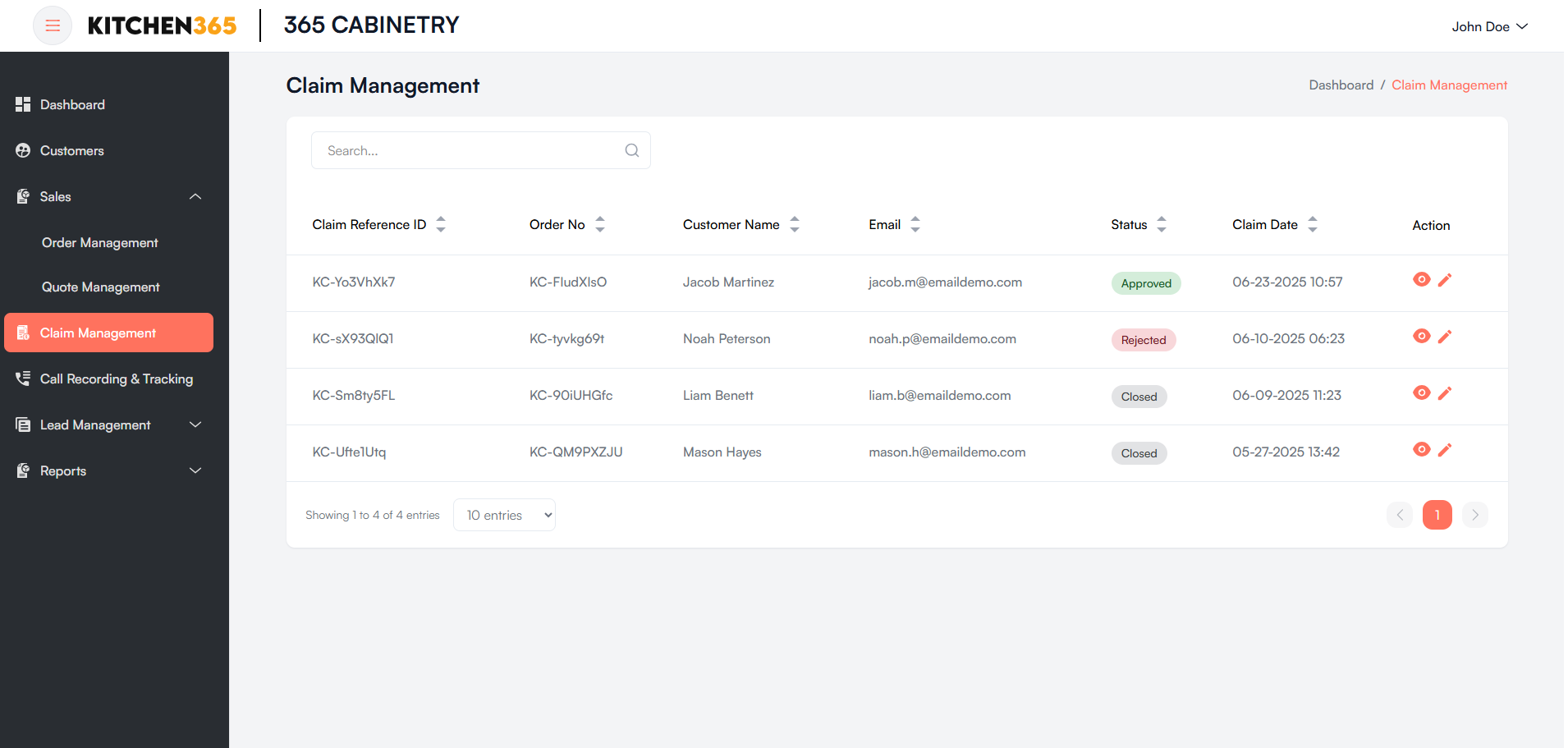Screen dimensions: 1568x748
Task: Go to Call Recording & Tracking
Action: click(117, 379)
